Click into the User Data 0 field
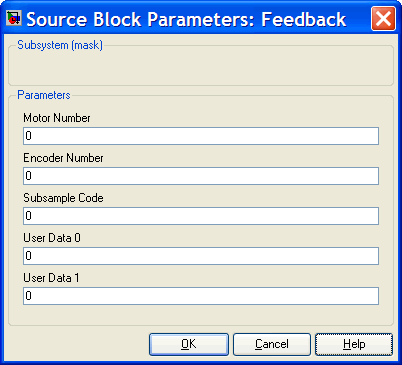402x365 pixels. (201, 256)
